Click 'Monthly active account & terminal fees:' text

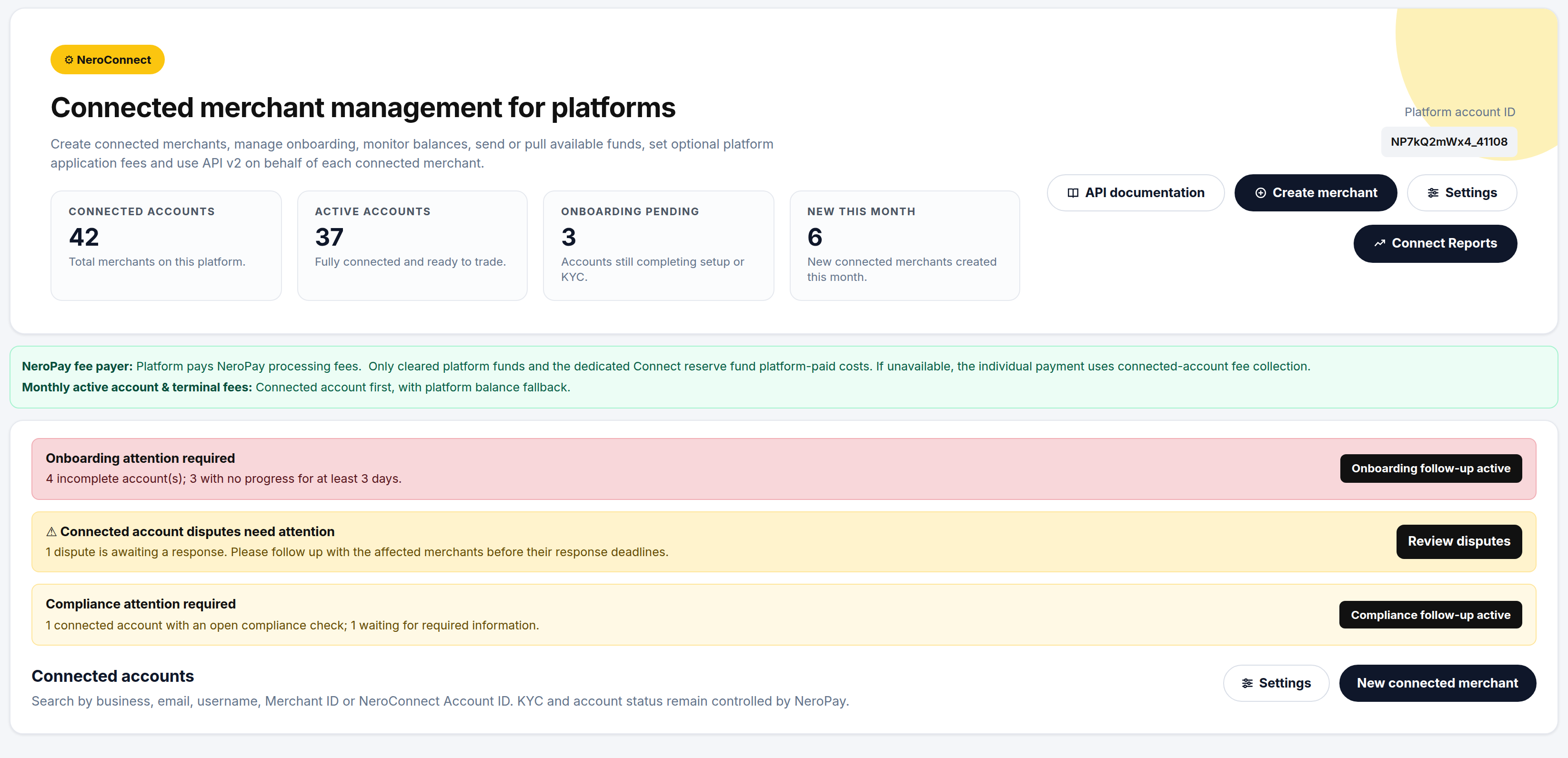coord(137,387)
